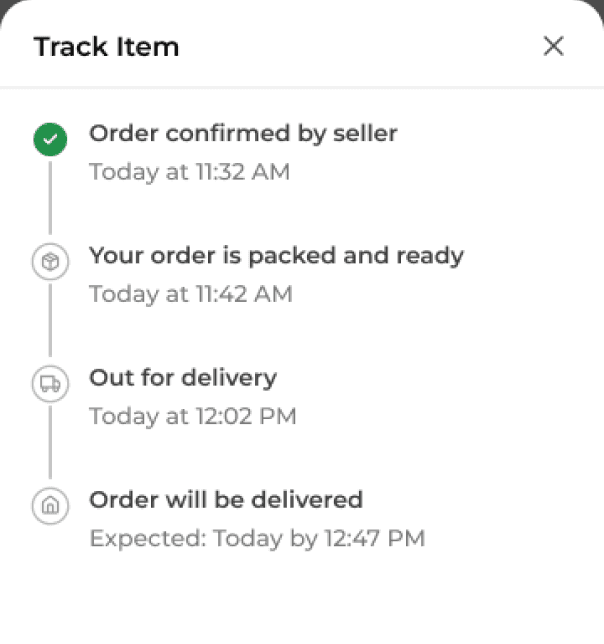Click the 'Today at 11:42 AM' timestamp
This screenshot has height=644, width=604.
pos(191,294)
